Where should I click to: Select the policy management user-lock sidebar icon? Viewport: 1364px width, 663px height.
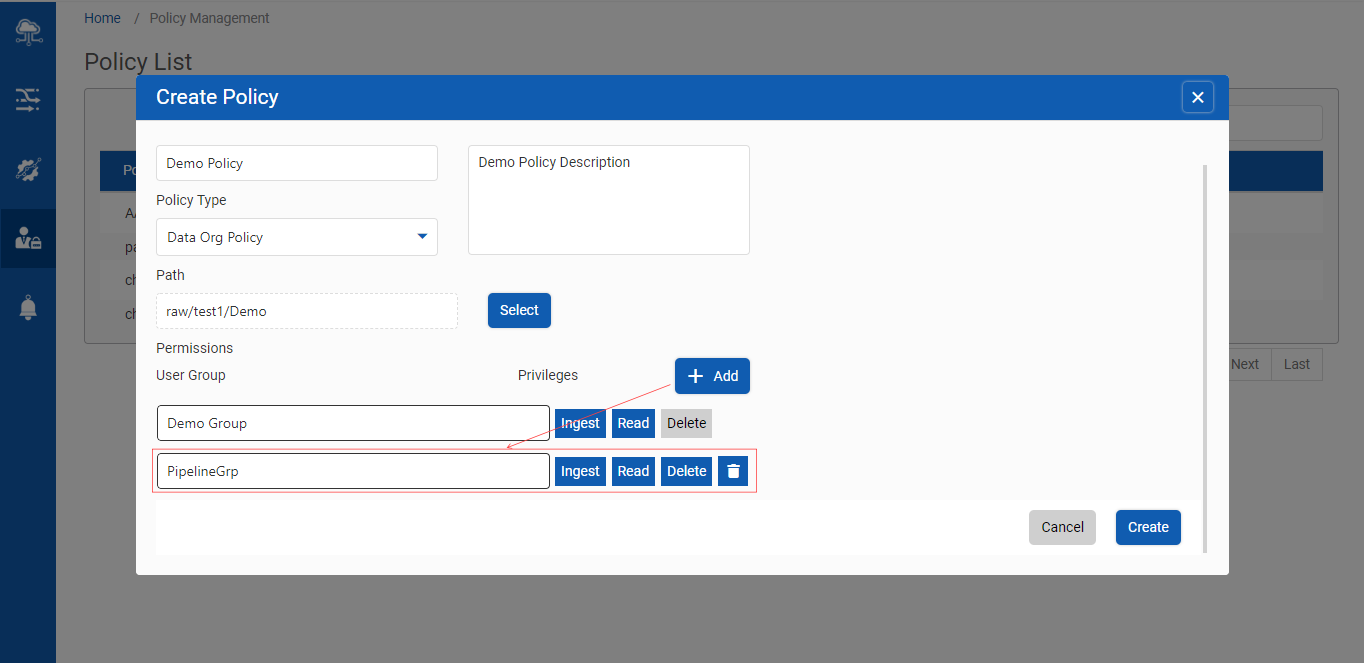click(28, 238)
